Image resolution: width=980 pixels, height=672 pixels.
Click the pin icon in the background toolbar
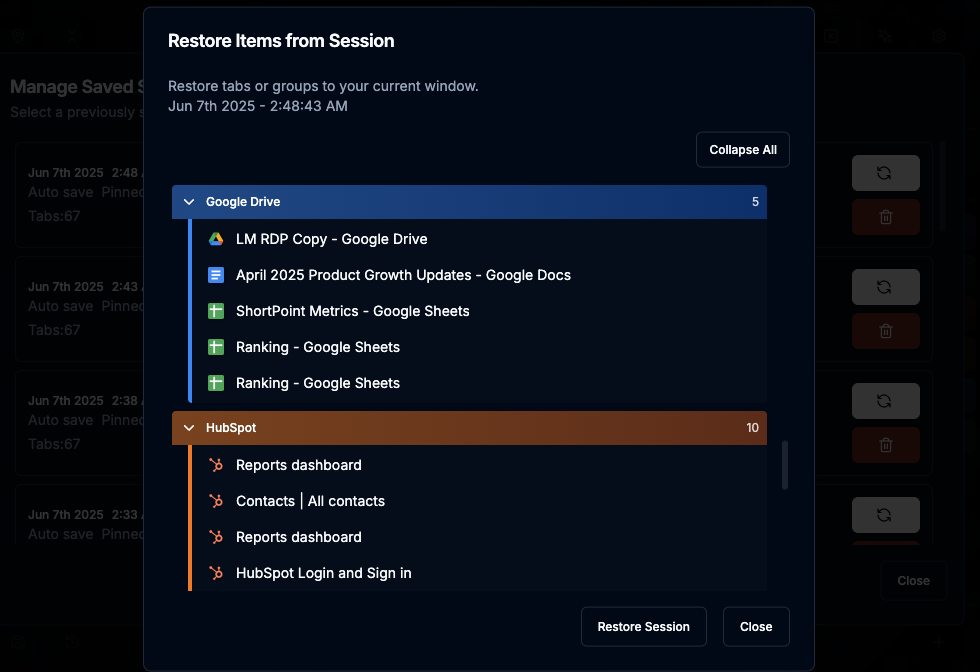[18, 36]
